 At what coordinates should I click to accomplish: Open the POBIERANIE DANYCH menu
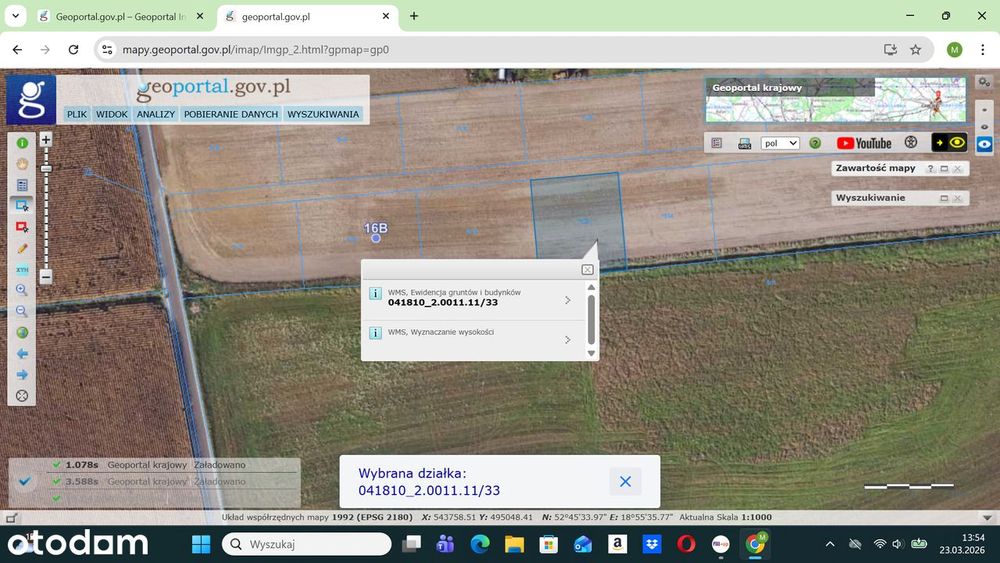point(231,114)
